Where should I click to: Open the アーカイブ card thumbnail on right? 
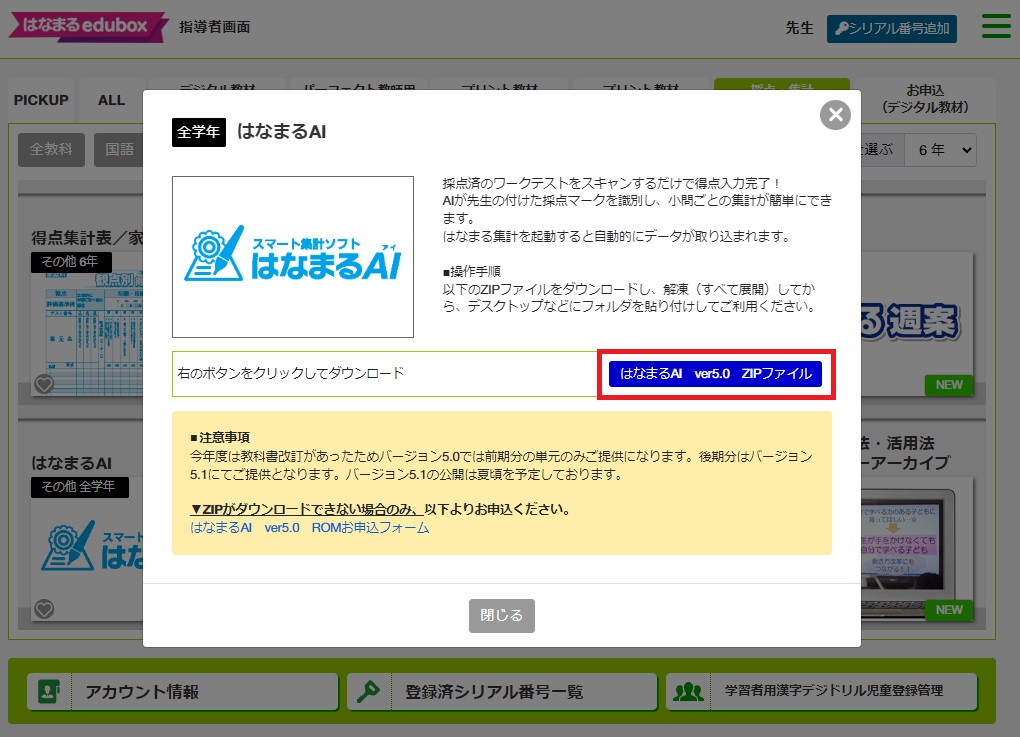click(x=917, y=549)
